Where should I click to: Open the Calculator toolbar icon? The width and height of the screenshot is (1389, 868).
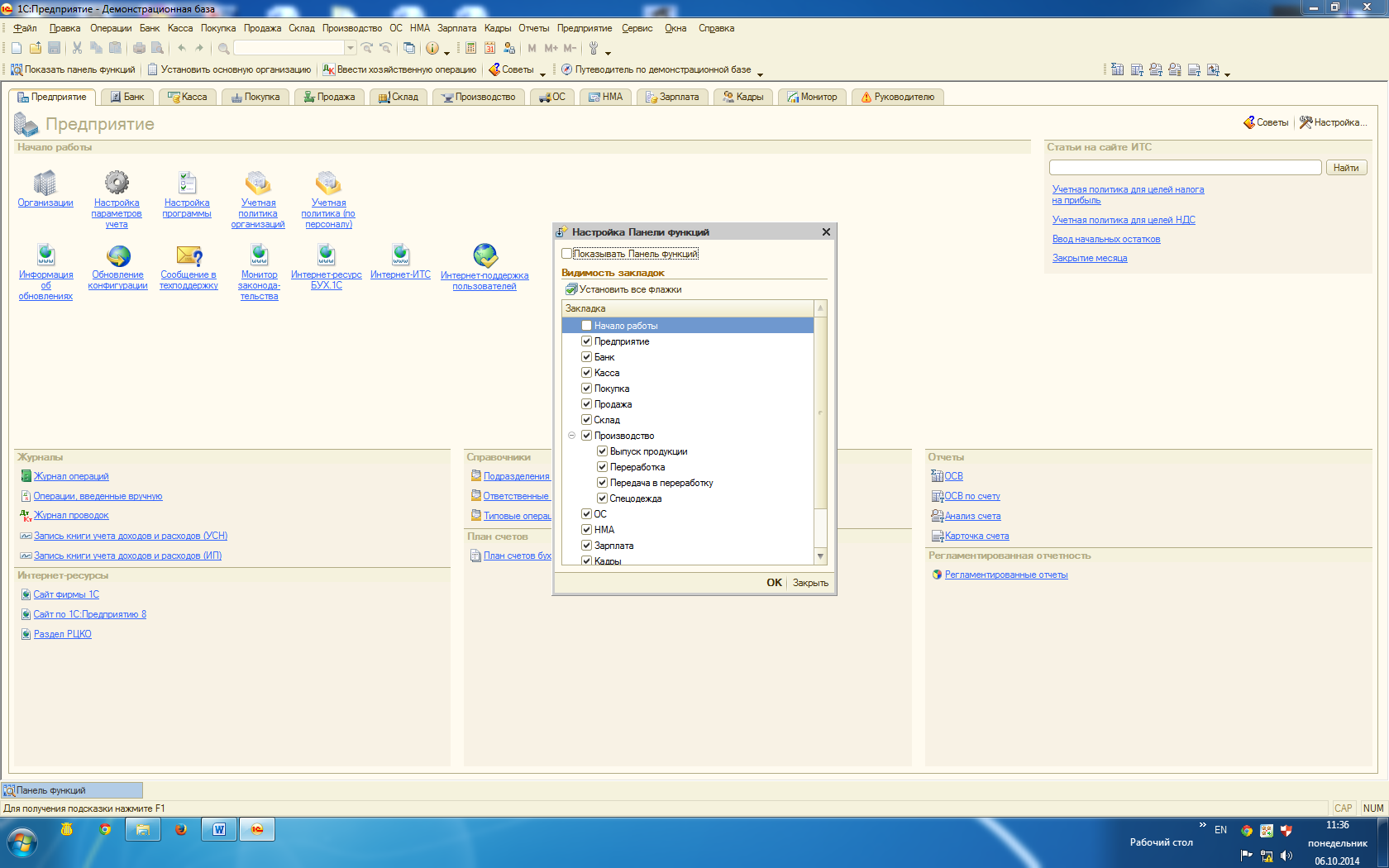point(470,48)
